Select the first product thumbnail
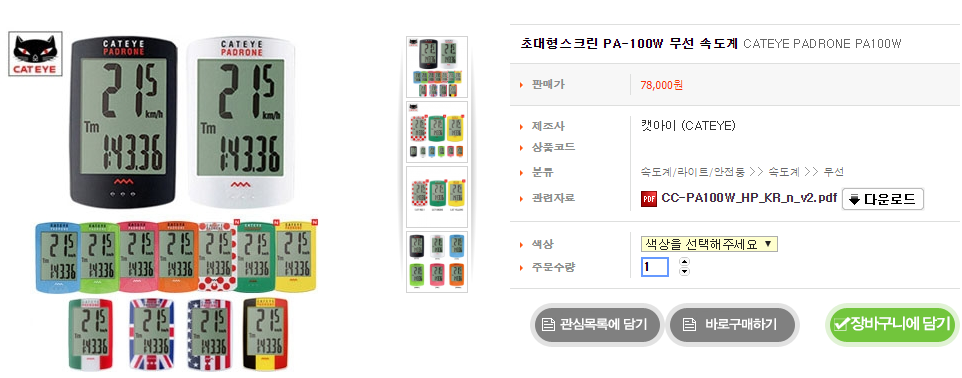962x378 pixels. coord(437,67)
